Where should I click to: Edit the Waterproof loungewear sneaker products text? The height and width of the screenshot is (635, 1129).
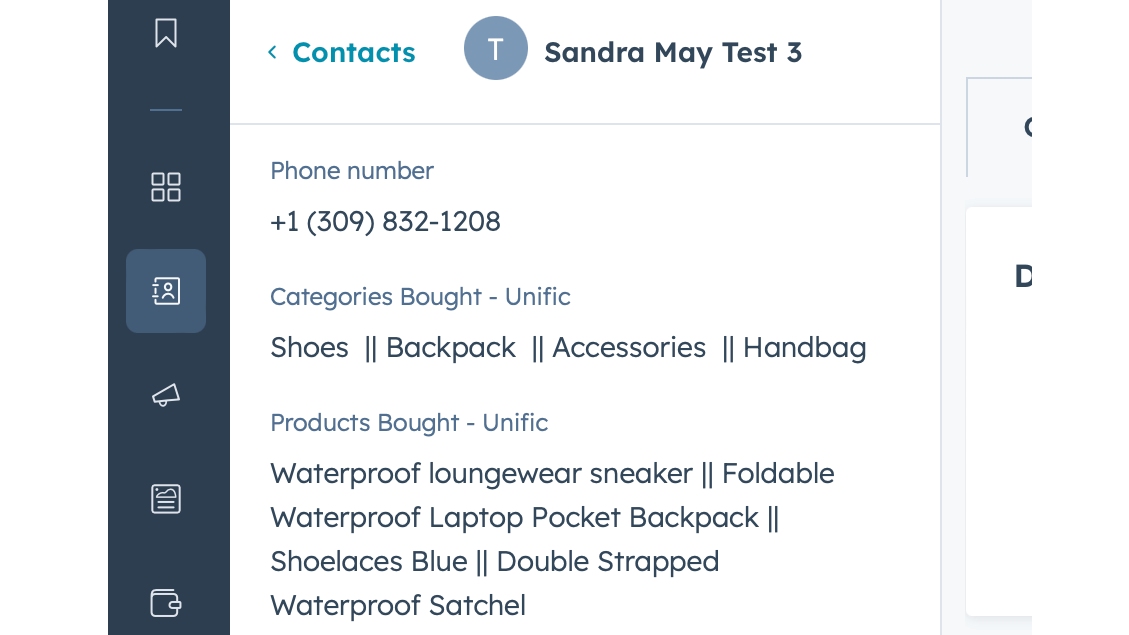coord(551,539)
